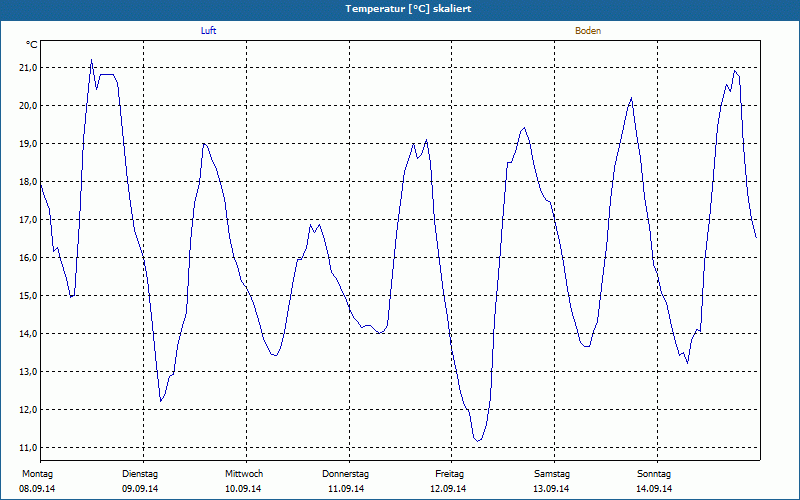The image size is (800, 500).
Task: Click the Luft legend label
Action: [x=208, y=31]
